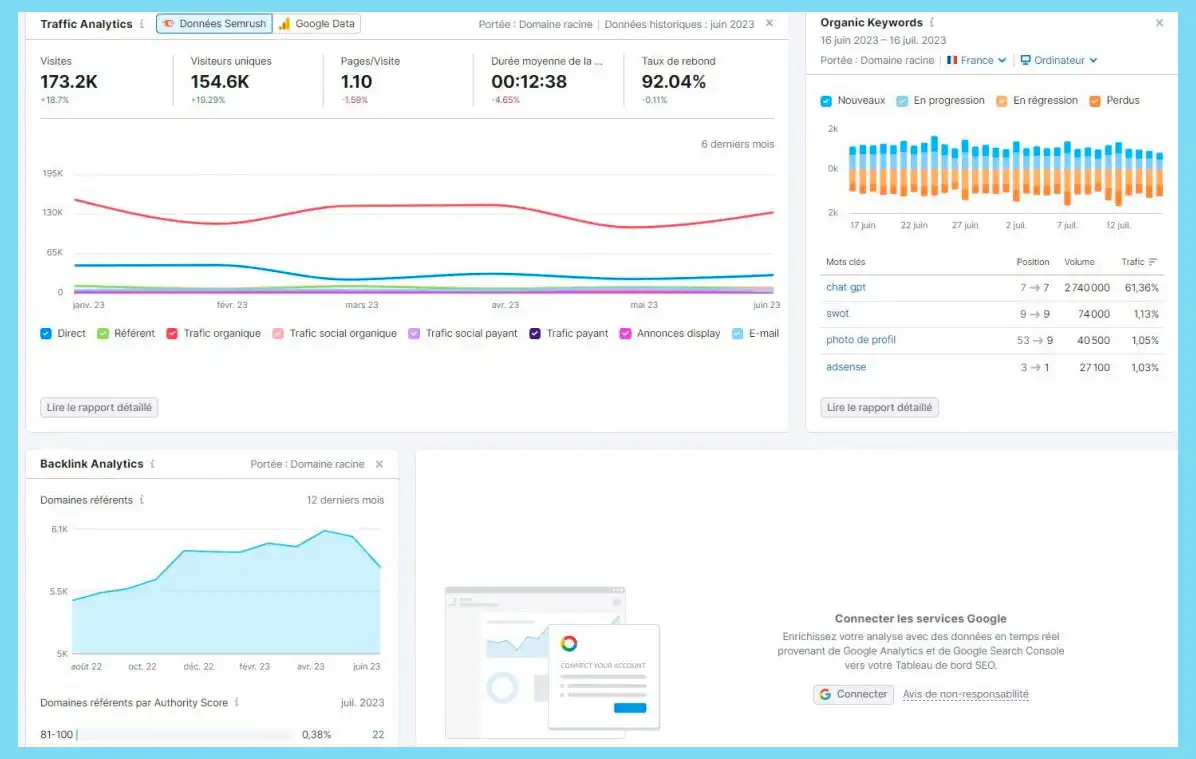1196x759 pixels.
Task: Click the Visiteurs uniques 154.6K value
Action: (x=220, y=82)
